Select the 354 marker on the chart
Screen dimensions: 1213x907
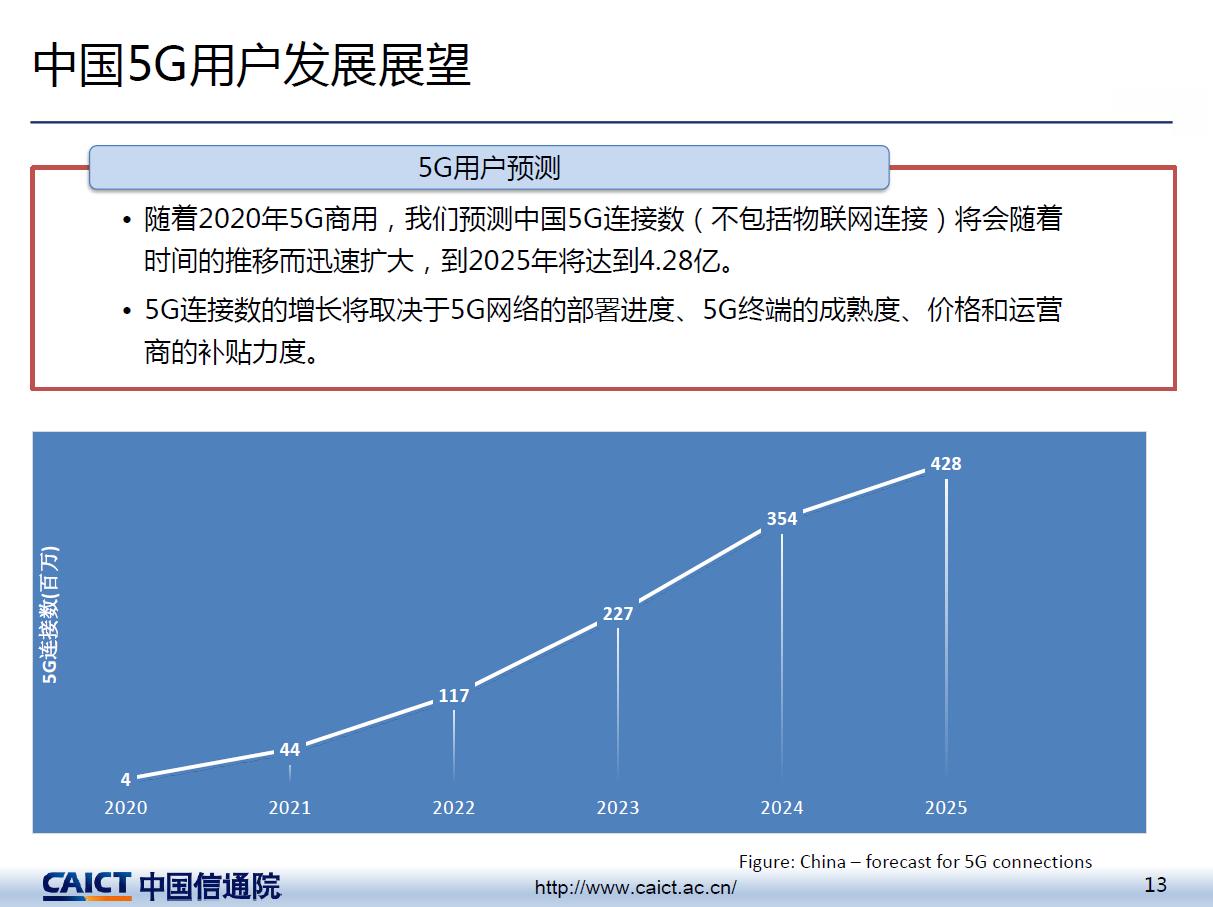780,519
